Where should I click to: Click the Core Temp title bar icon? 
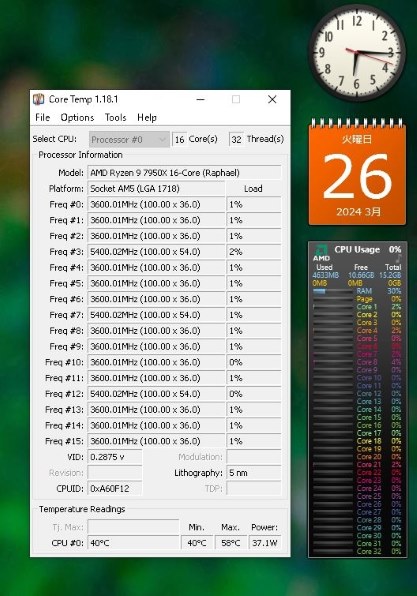point(39,100)
